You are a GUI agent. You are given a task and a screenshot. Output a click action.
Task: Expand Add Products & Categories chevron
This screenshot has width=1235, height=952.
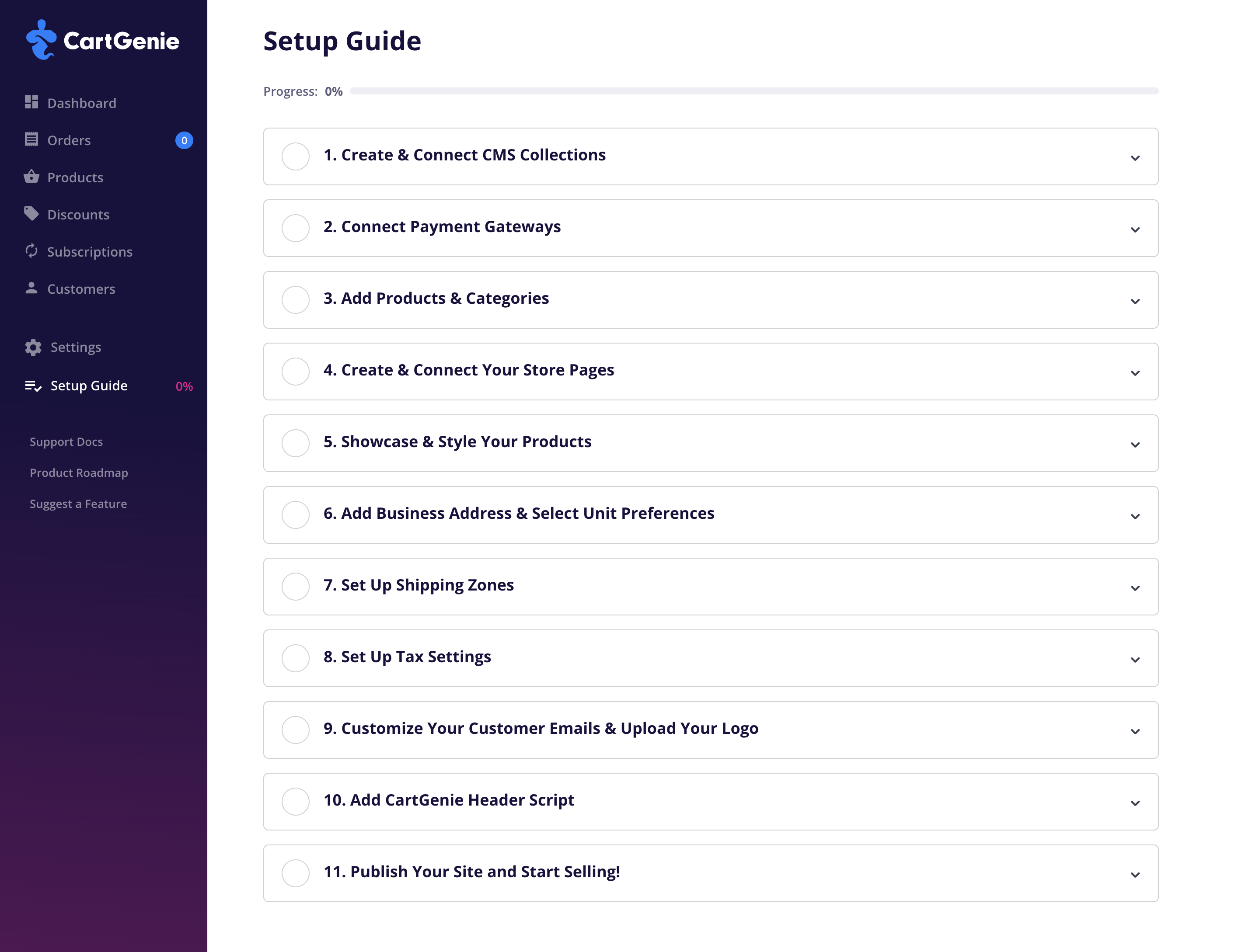click(x=1135, y=301)
